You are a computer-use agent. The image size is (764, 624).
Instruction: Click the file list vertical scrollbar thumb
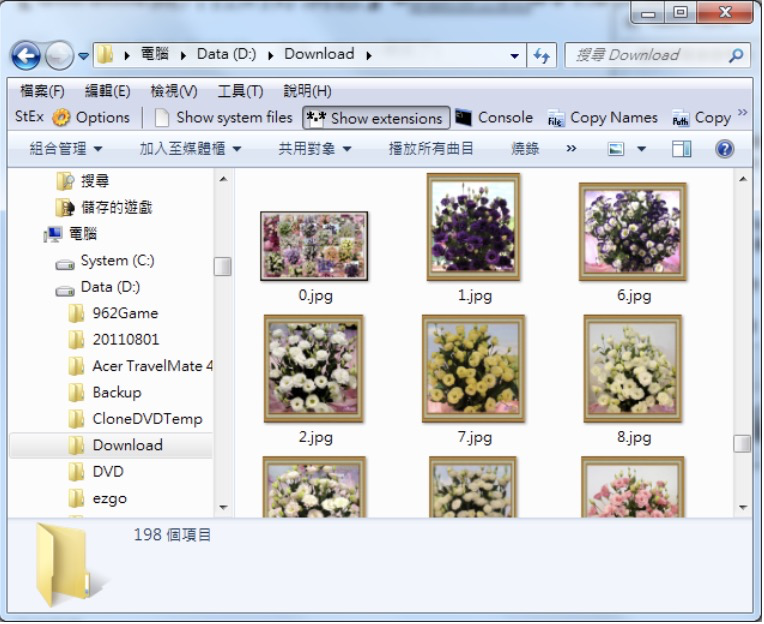tap(742, 443)
